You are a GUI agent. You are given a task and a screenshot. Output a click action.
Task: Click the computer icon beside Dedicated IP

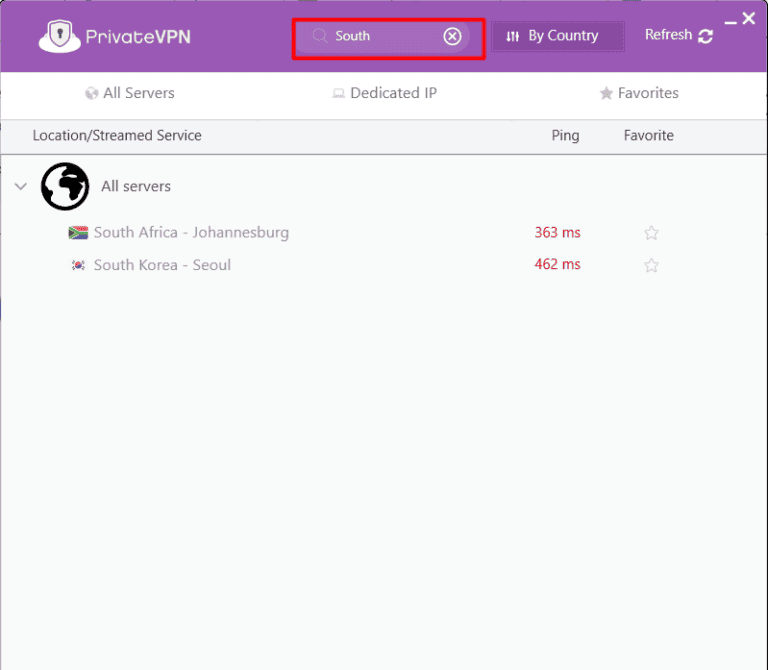point(338,93)
